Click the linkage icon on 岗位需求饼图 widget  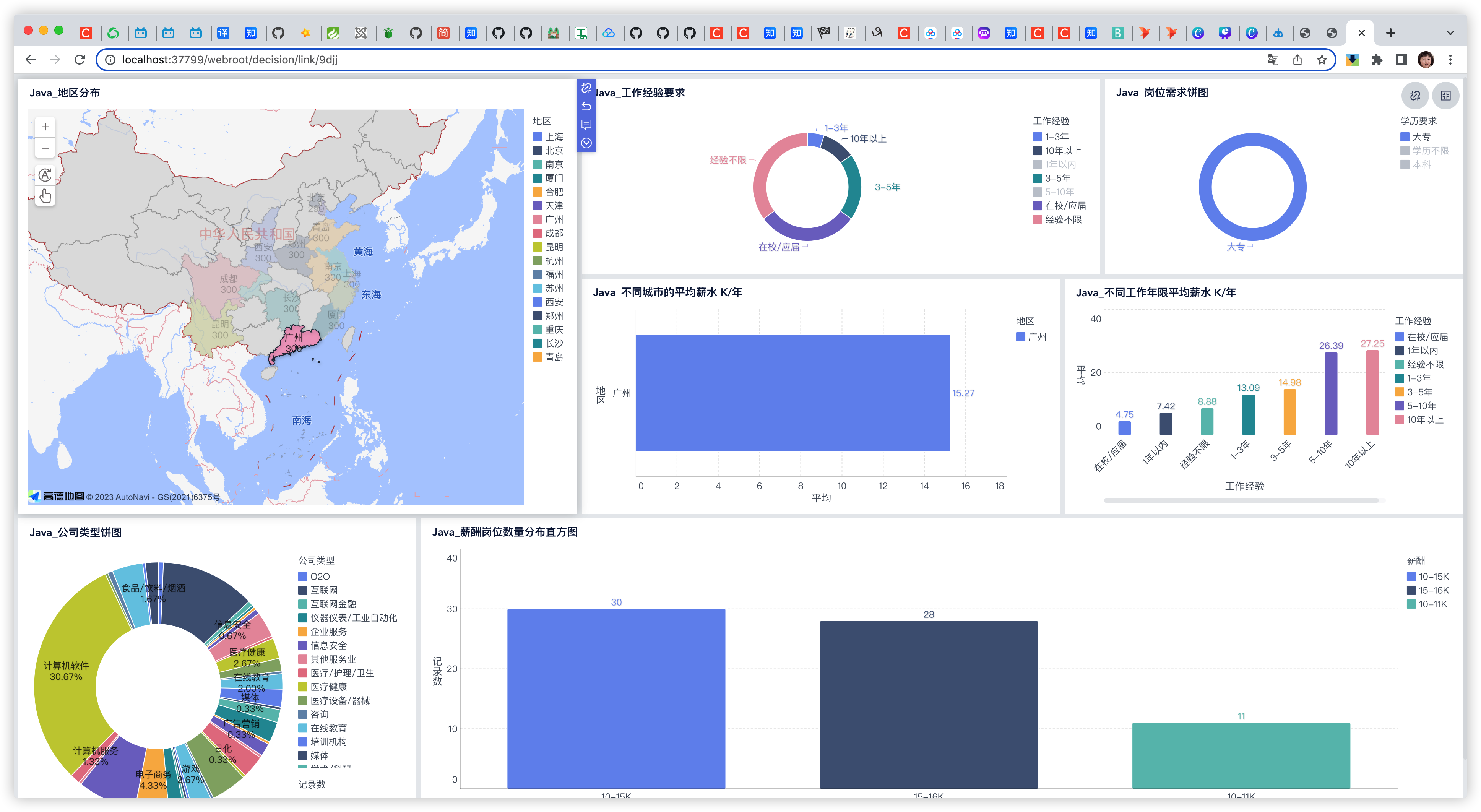point(1415,96)
